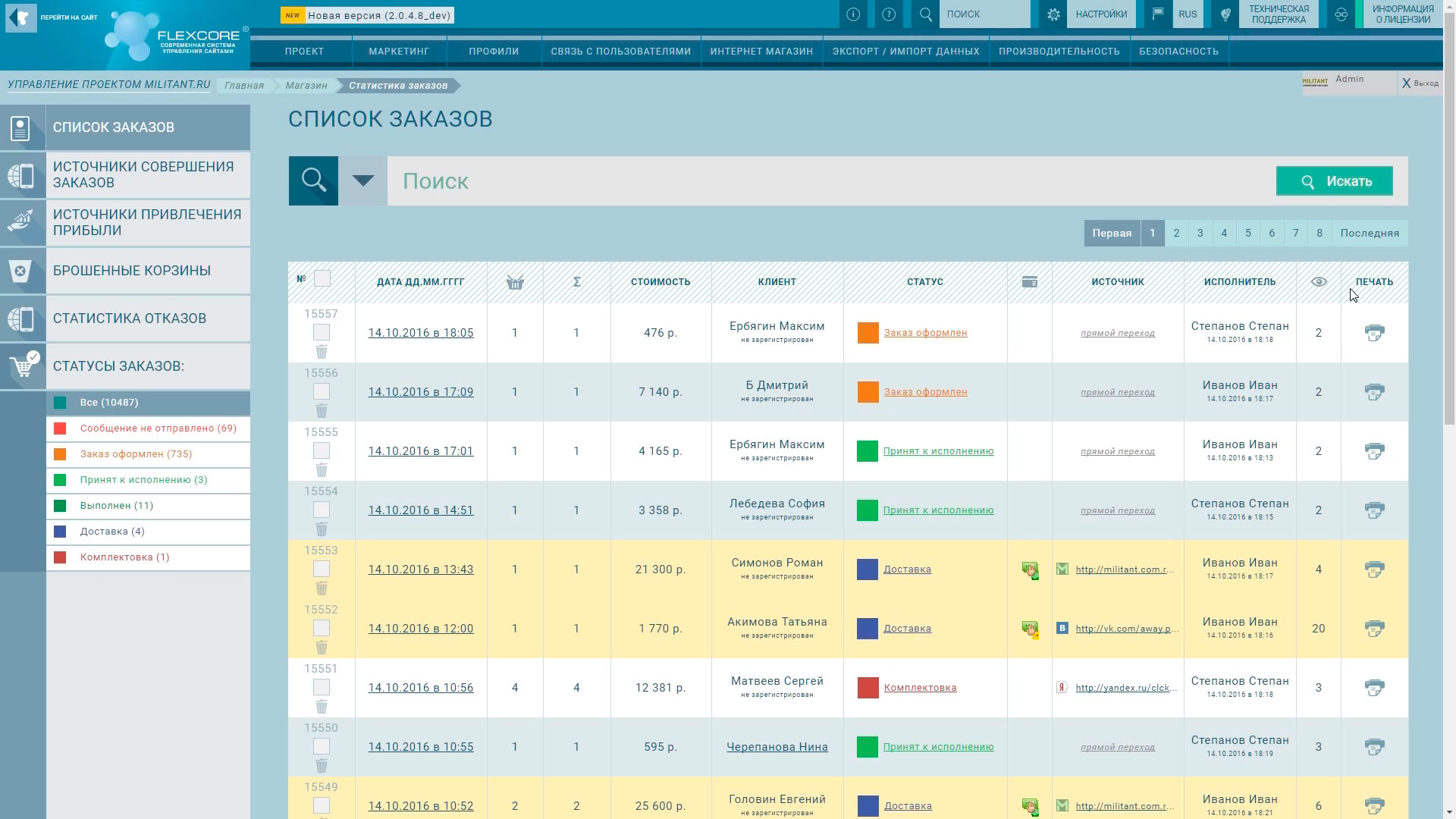Open the ПРОФИЛИ menu
Viewport: 1456px width, 819px height.
click(x=494, y=52)
